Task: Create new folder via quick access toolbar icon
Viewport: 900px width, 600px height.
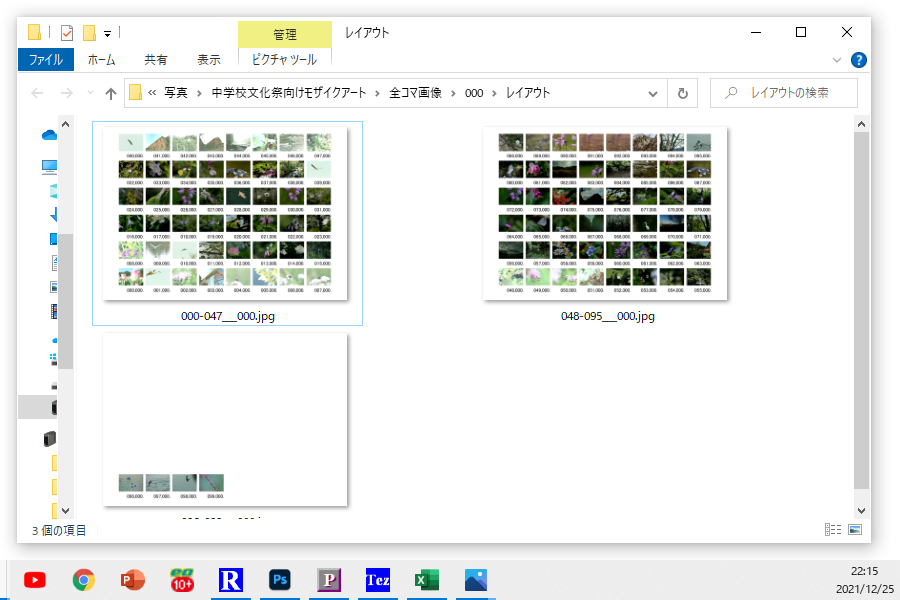Action: (89, 33)
